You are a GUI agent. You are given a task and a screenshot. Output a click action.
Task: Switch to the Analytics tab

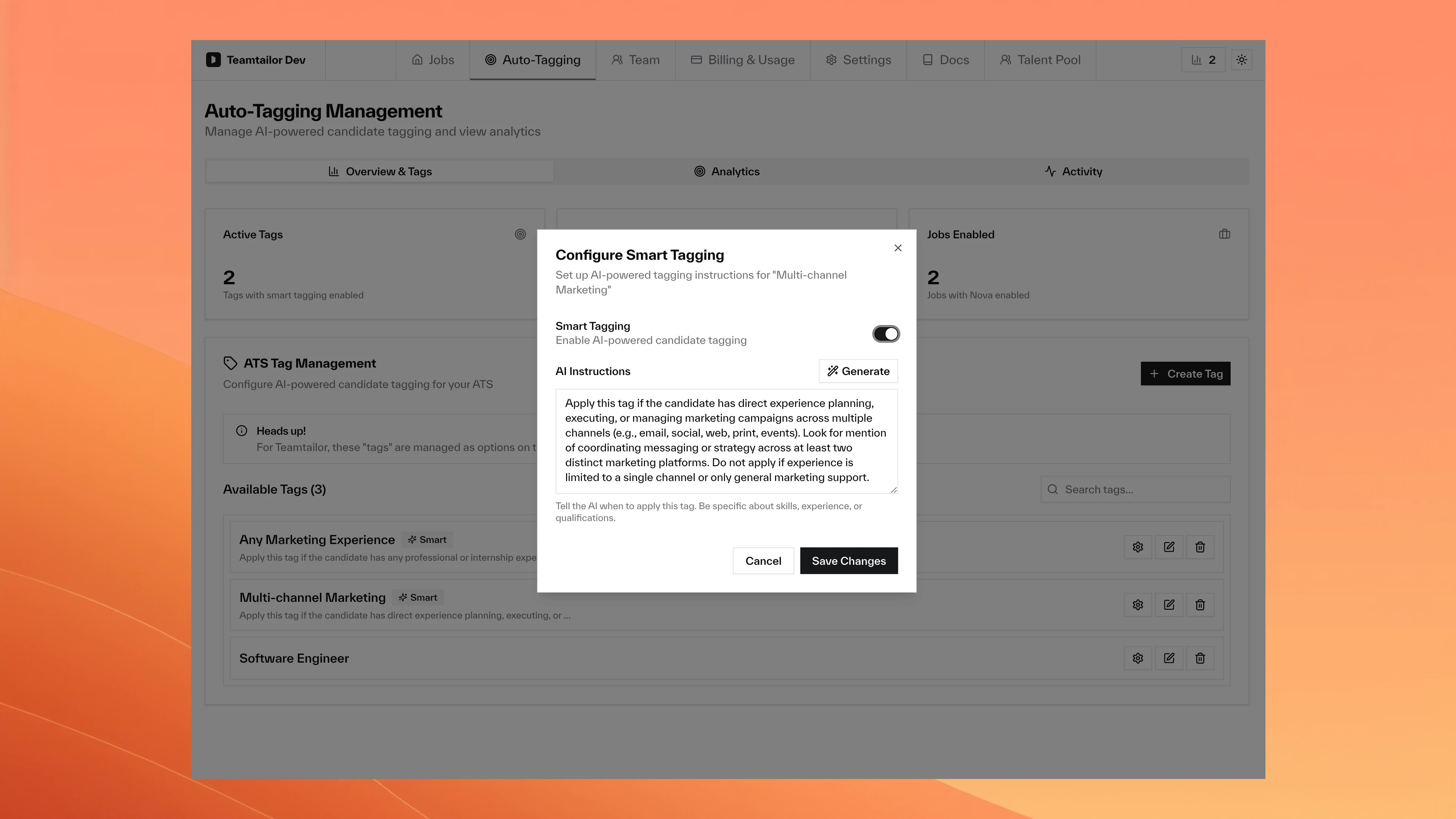point(726,171)
